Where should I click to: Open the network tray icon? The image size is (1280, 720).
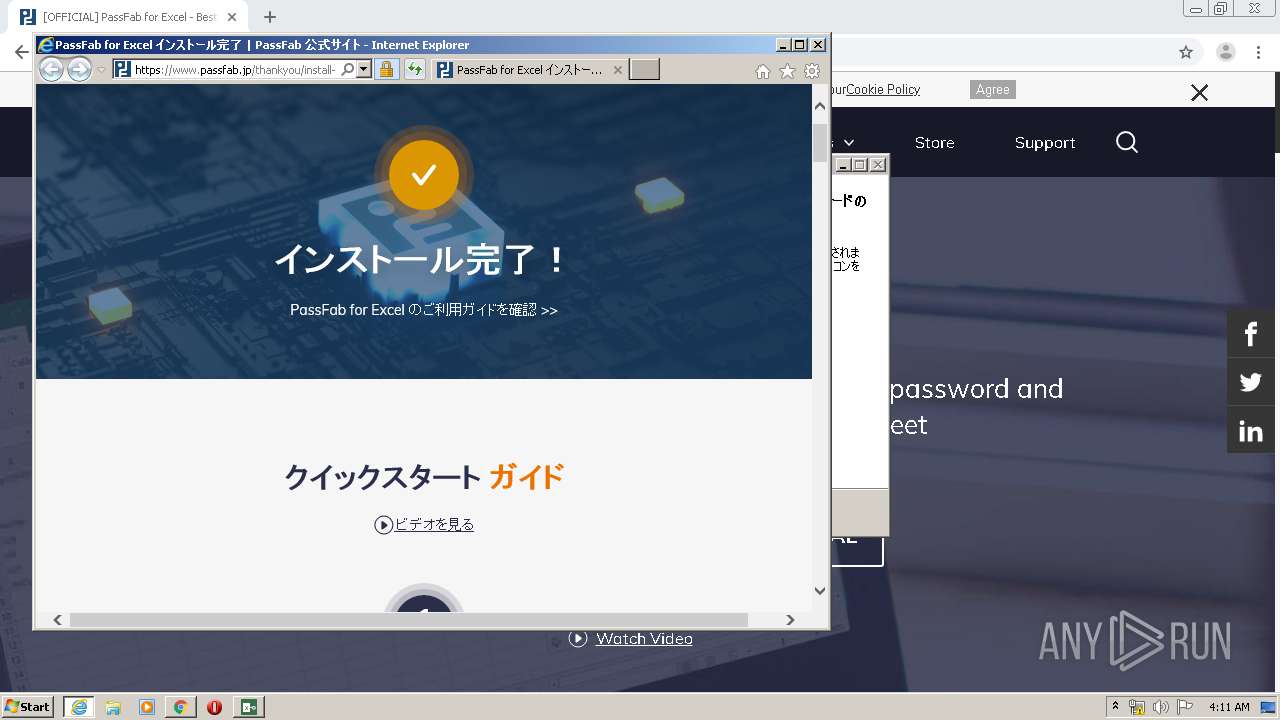point(1137,707)
